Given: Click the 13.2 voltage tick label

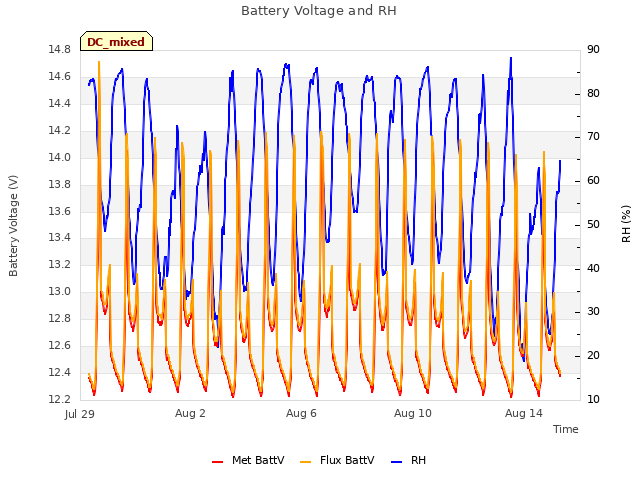Looking at the screenshot, I should click(x=59, y=264).
